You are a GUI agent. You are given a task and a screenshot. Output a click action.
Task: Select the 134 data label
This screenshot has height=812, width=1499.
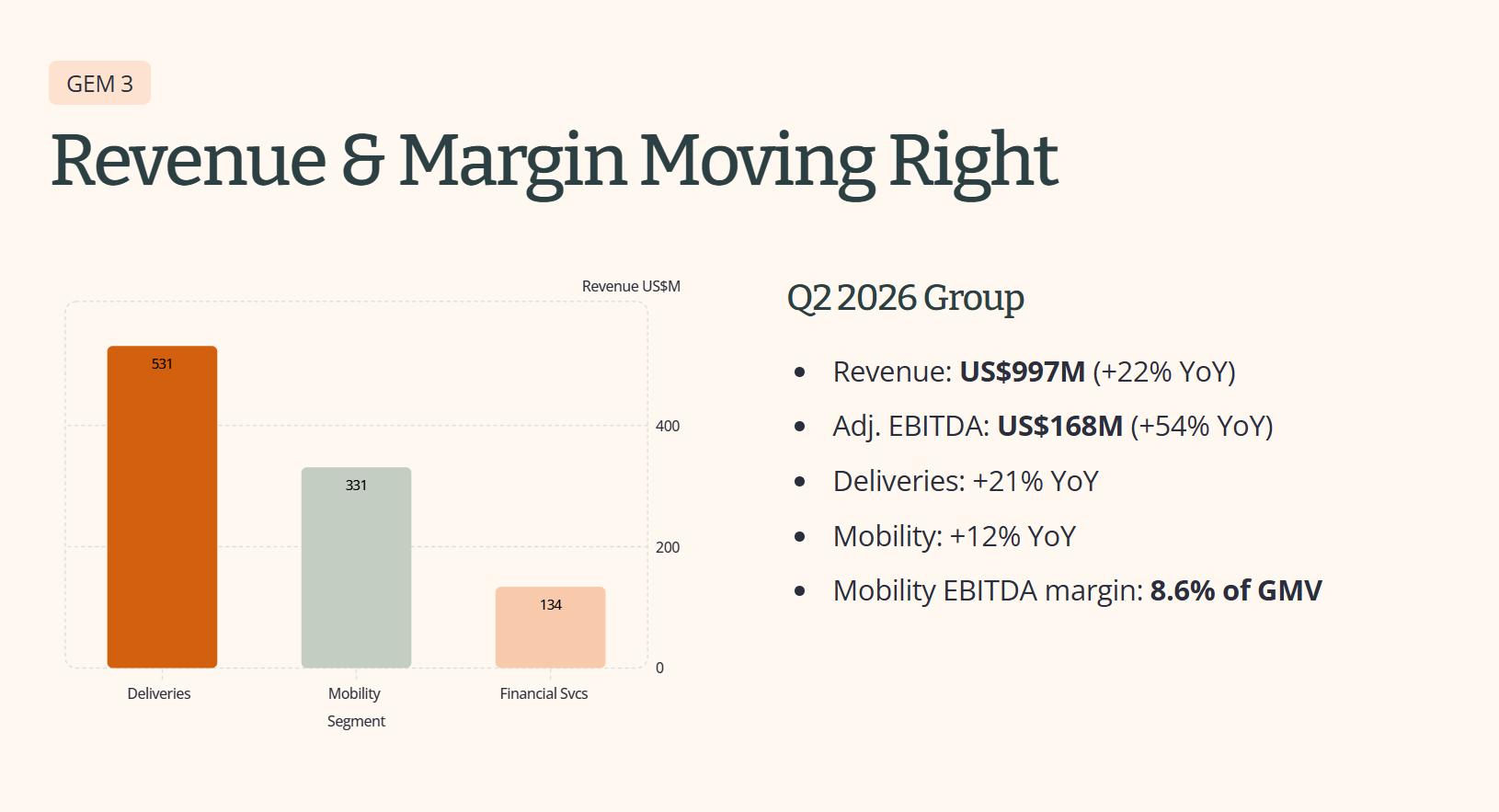pos(550,605)
